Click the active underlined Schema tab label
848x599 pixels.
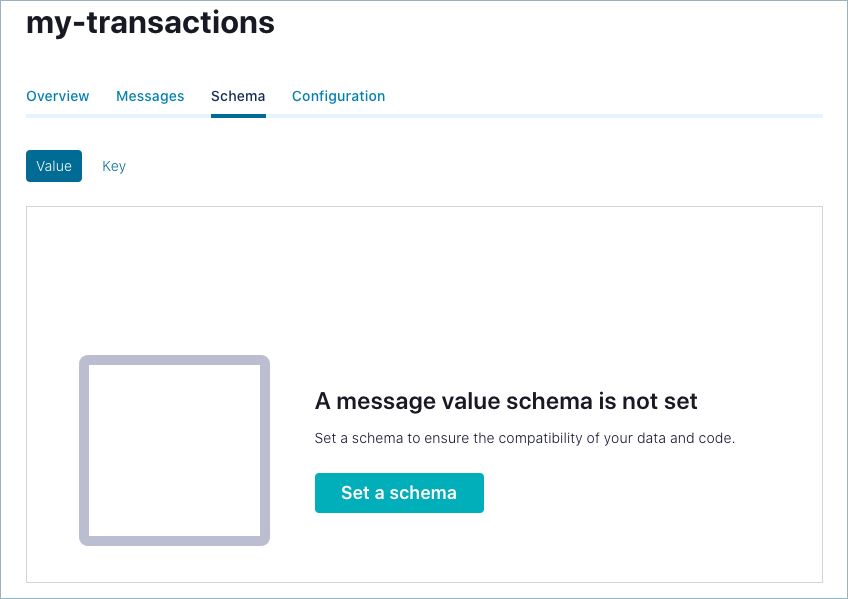[x=238, y=96]
